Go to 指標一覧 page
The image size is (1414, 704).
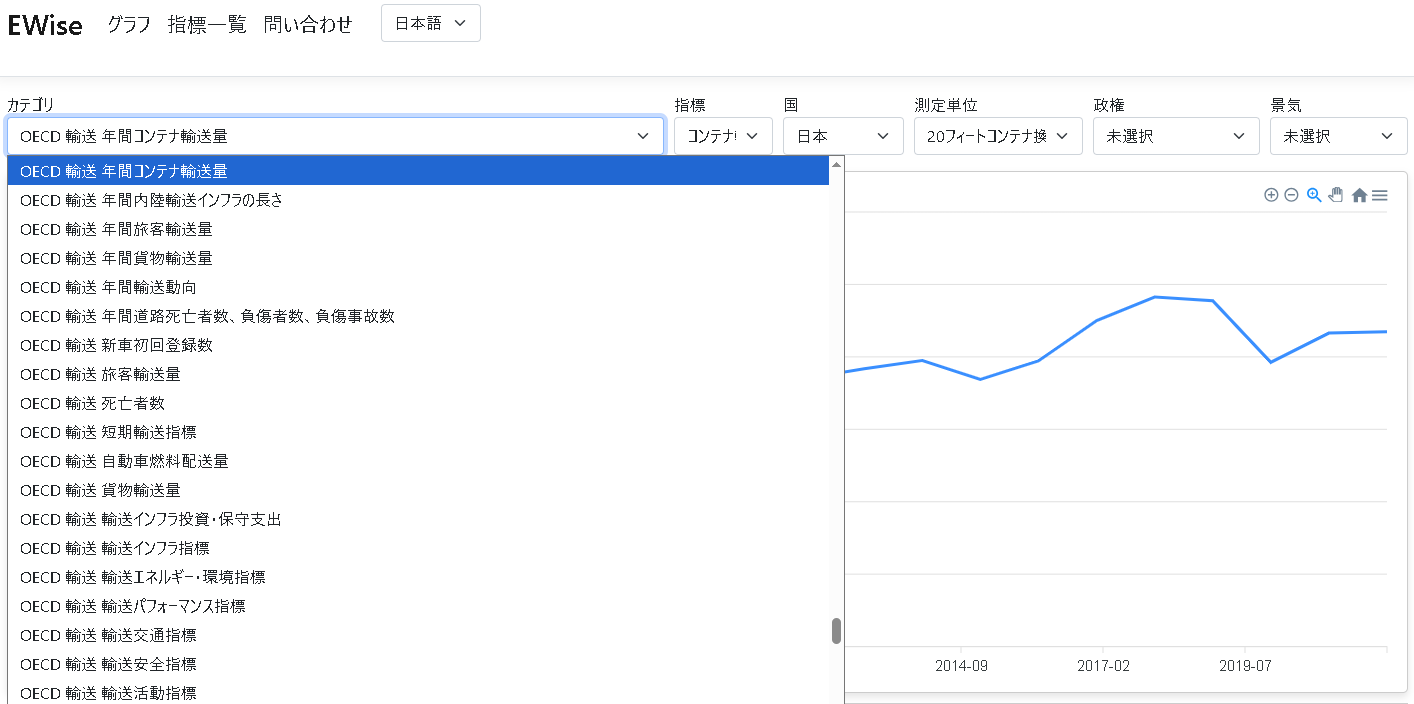click(207, 25)
